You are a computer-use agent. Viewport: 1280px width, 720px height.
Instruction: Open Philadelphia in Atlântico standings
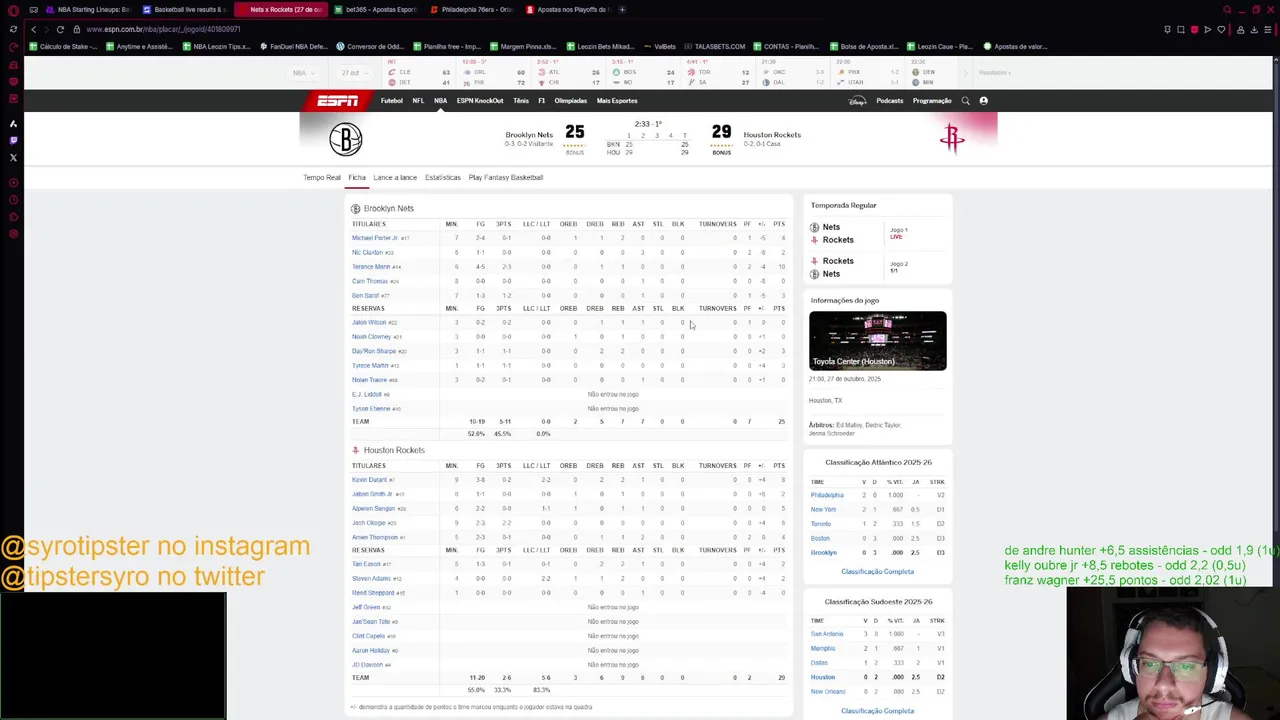point(827,496)
